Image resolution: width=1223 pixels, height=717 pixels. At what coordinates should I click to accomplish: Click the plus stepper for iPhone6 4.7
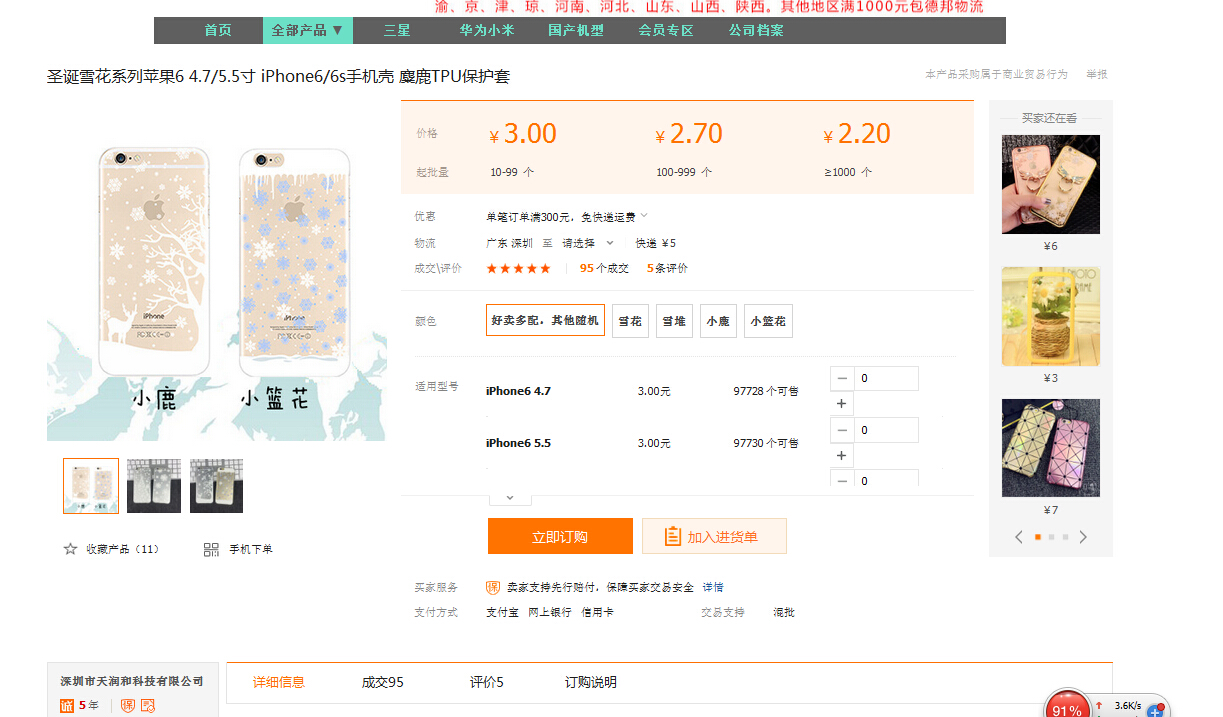[842, 404]
